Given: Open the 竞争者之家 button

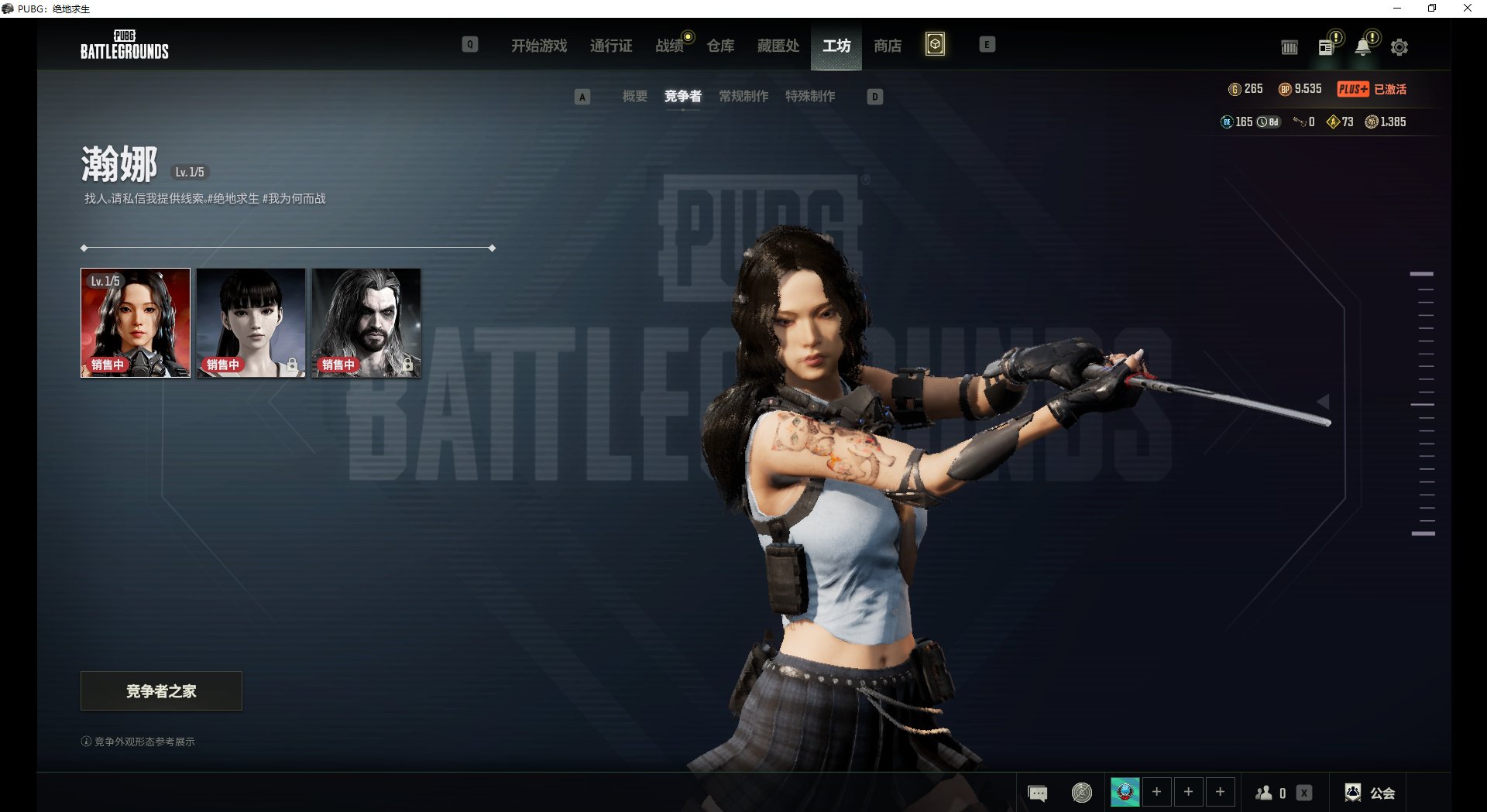Looking at the screenshot, I should tap(161, 690).
